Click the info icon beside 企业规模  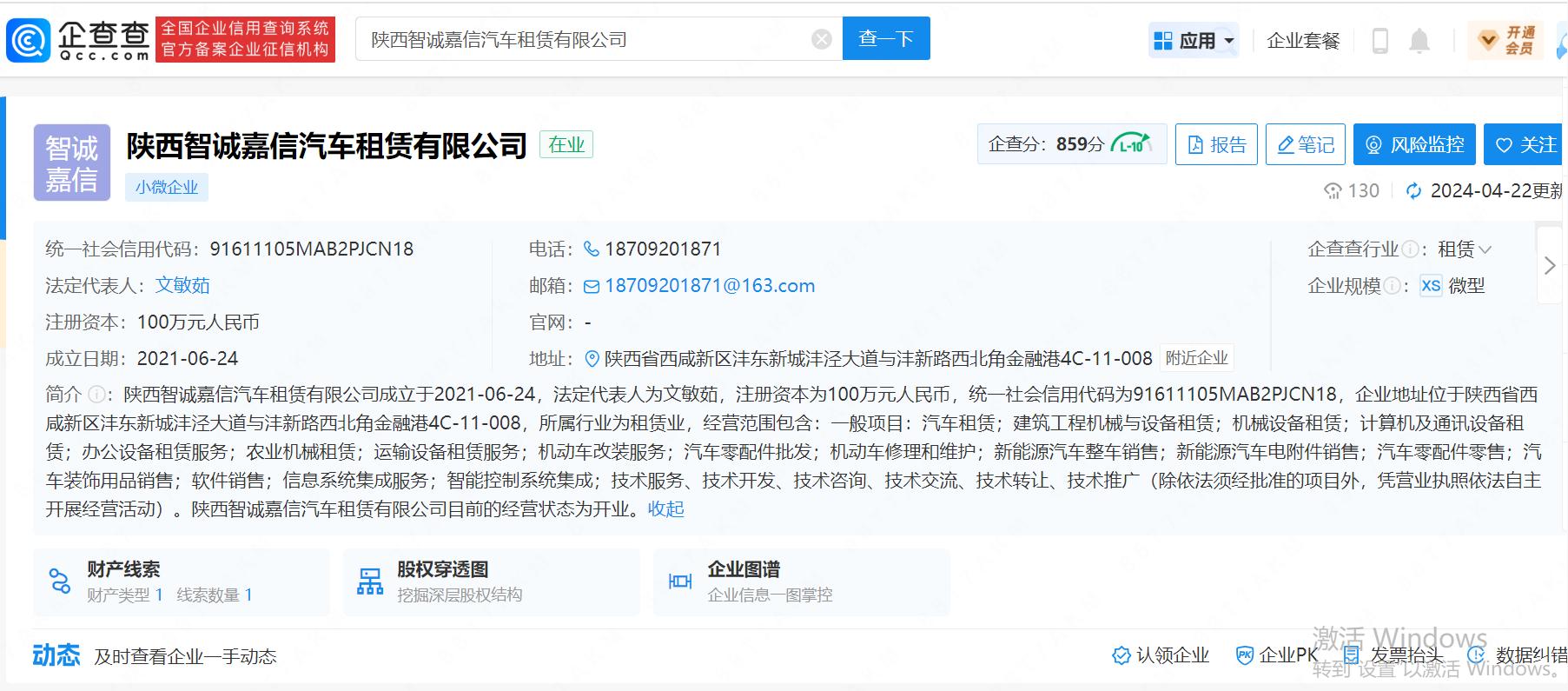coord(1392,286)
